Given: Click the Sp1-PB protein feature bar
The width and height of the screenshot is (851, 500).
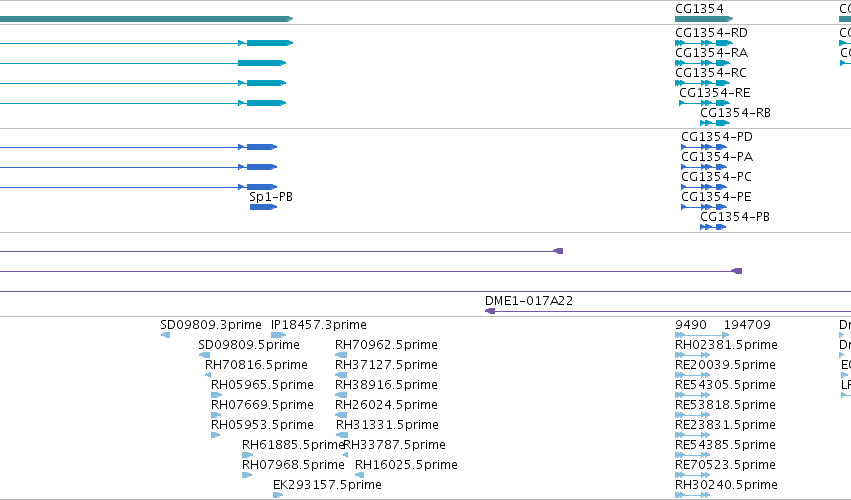Looking at the screenshot, I should (263, 207).
